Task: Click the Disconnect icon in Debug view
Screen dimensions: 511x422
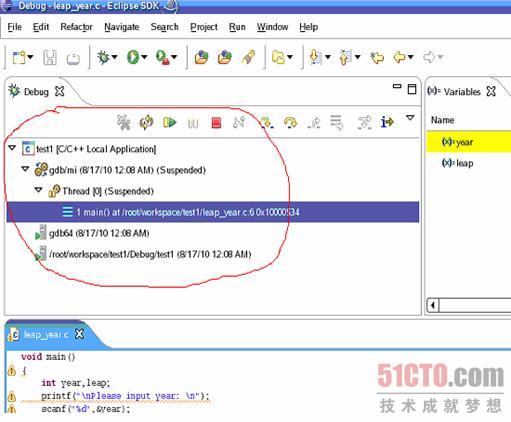Action: pos(239,122)
